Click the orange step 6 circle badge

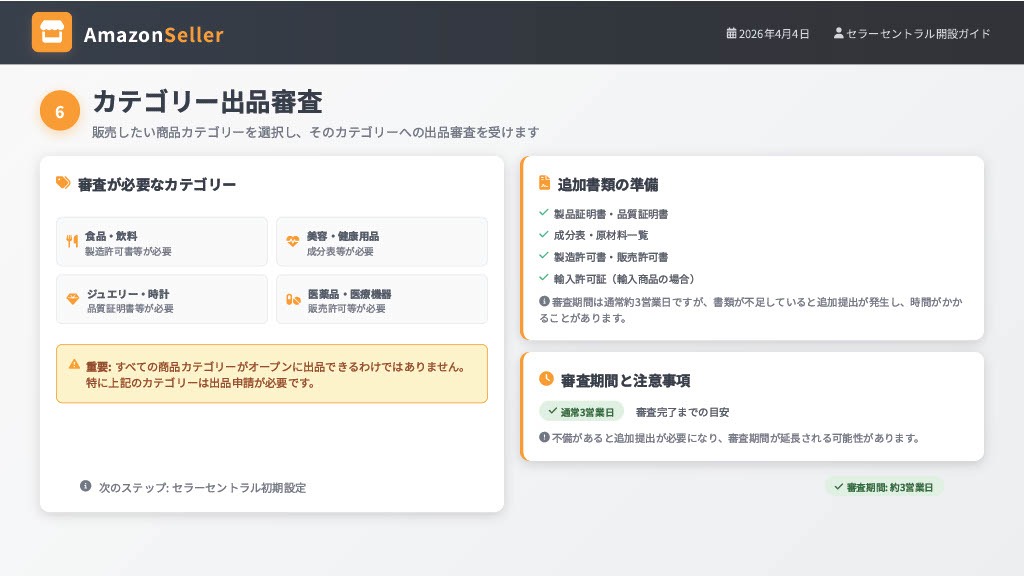pyautogui.click(x=59, y=111)
